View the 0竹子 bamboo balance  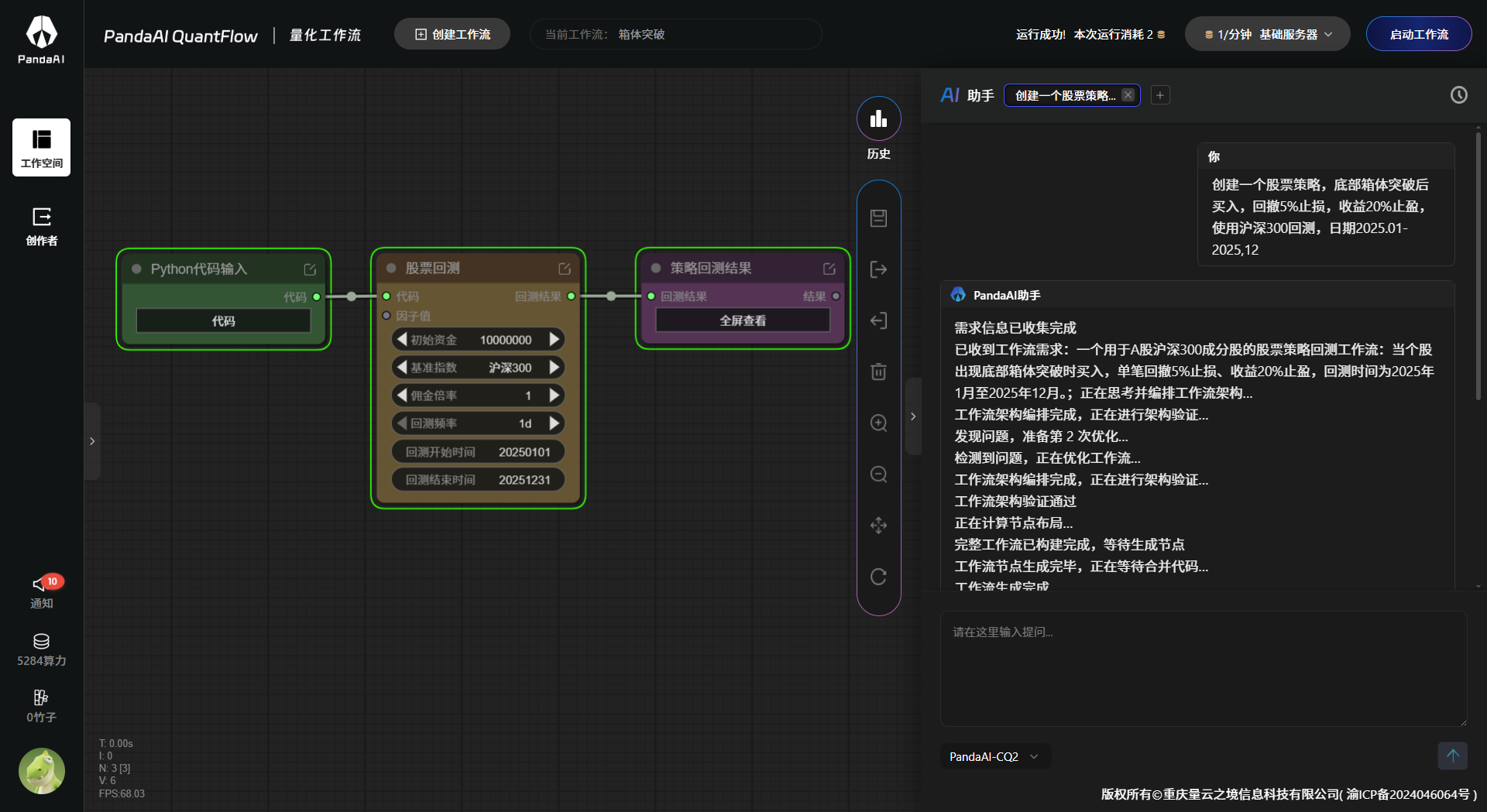tap(41, 706)
